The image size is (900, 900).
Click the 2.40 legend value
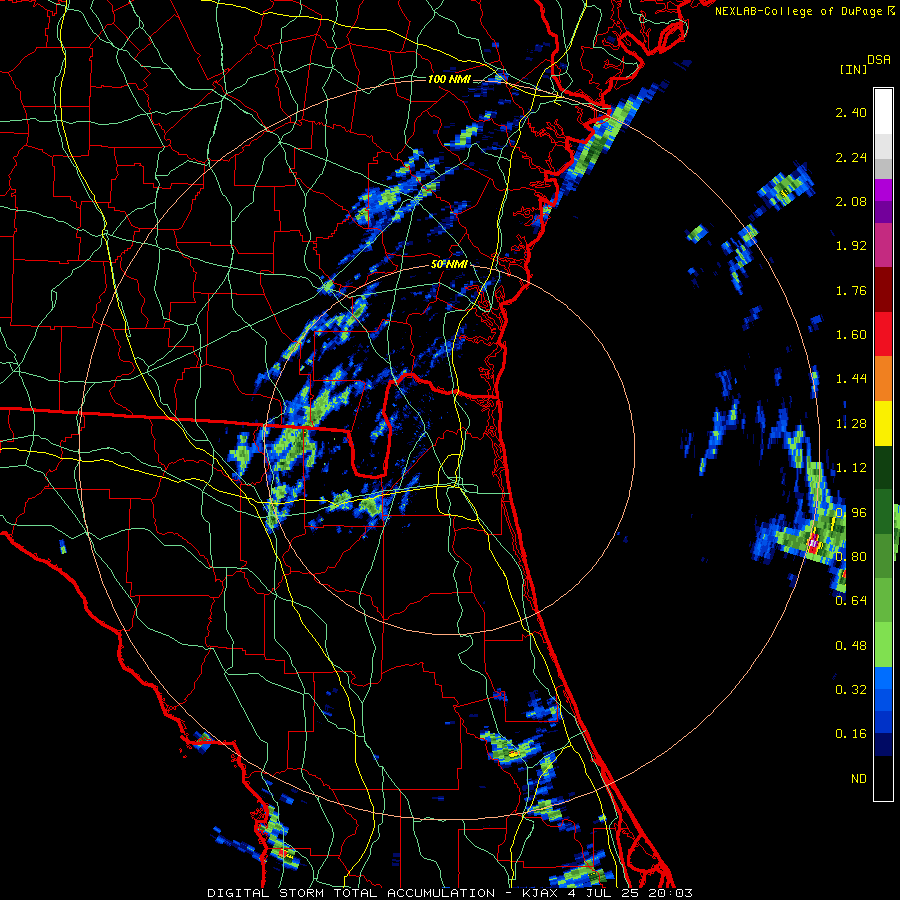click(851, 112)
